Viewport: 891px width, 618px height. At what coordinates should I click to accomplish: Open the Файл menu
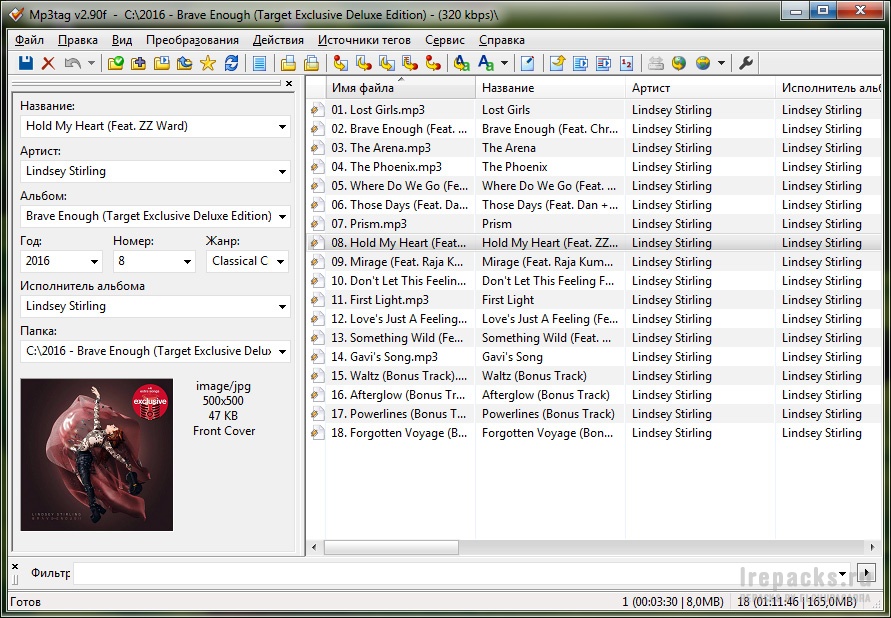[30, 40]
